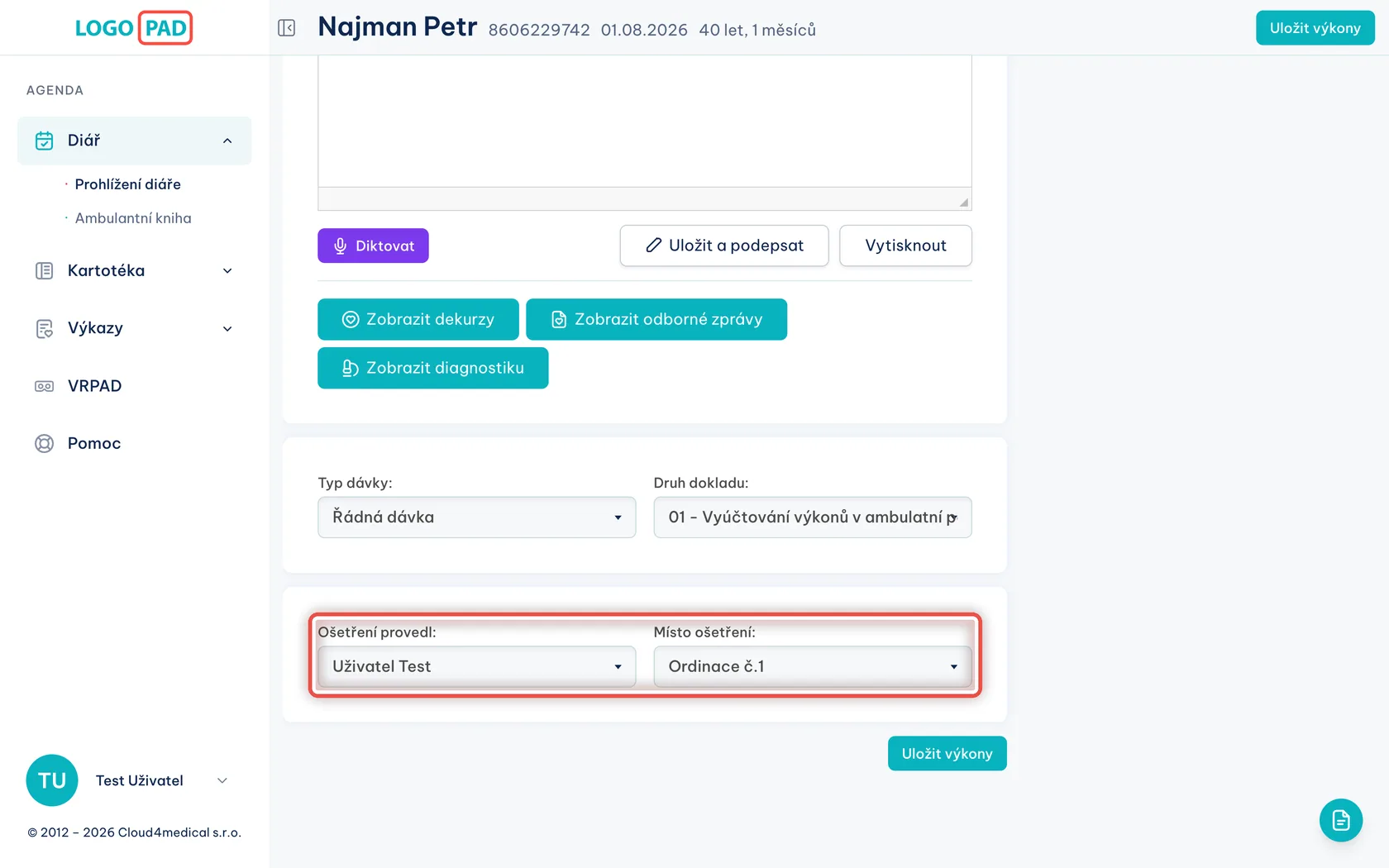1389x868 pixels.
Task: Click the LOGO PAD logo
Action: click(134, 28)
